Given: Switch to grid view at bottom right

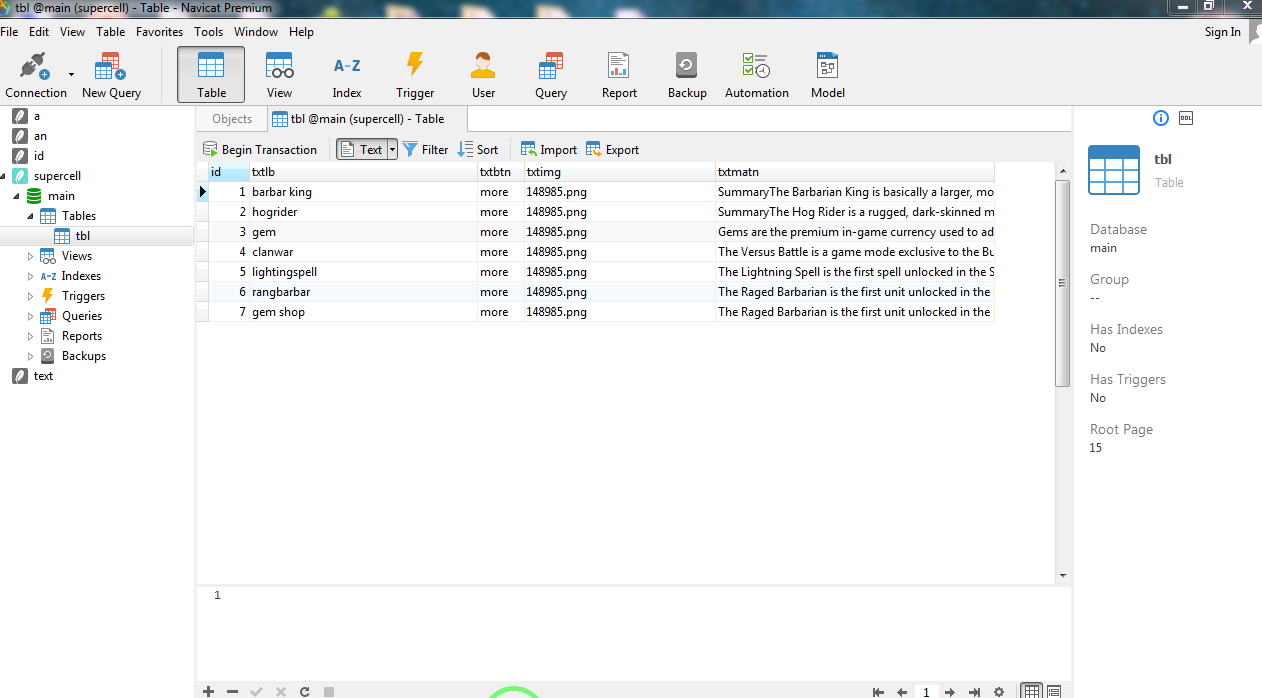Looking at the screenshot, I should pyautogui.click(x=1031, y=691).
